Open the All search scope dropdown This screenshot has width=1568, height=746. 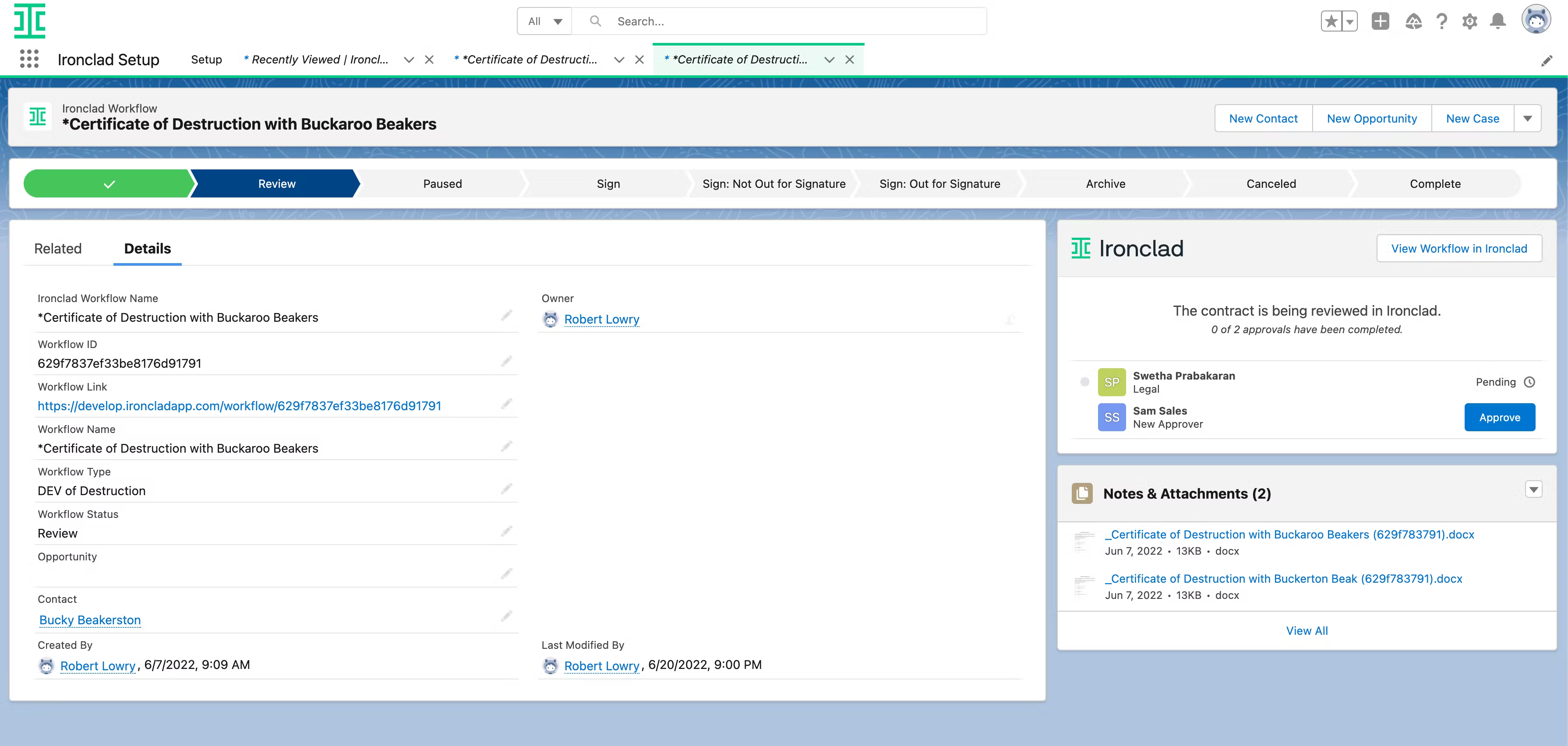tap(545, 21)
